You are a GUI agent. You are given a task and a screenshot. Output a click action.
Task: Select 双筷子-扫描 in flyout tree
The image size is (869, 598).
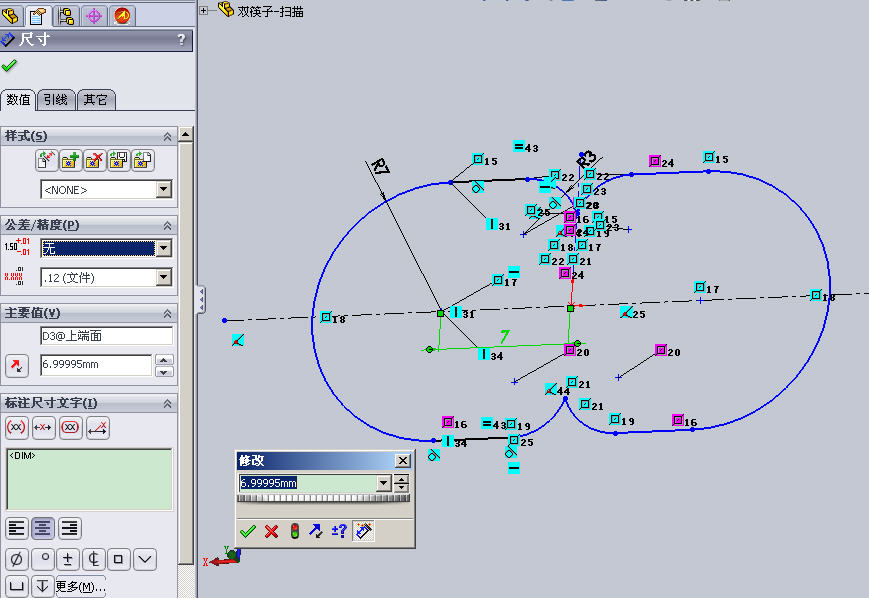click(x=270, y=11)
